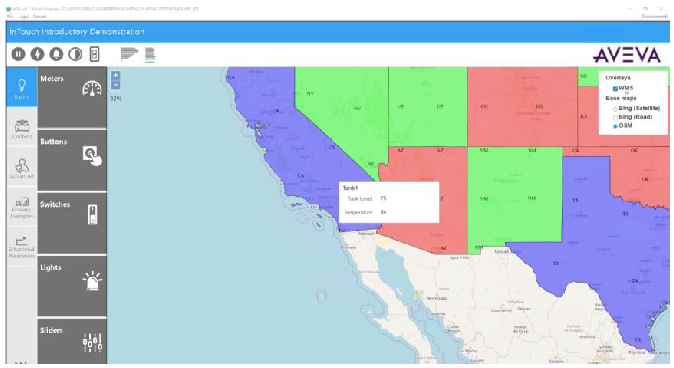Viewport: 674px width, 368px height.
Task: Click the Temperature value in Tank1 popup
Action: click(383, 212)
